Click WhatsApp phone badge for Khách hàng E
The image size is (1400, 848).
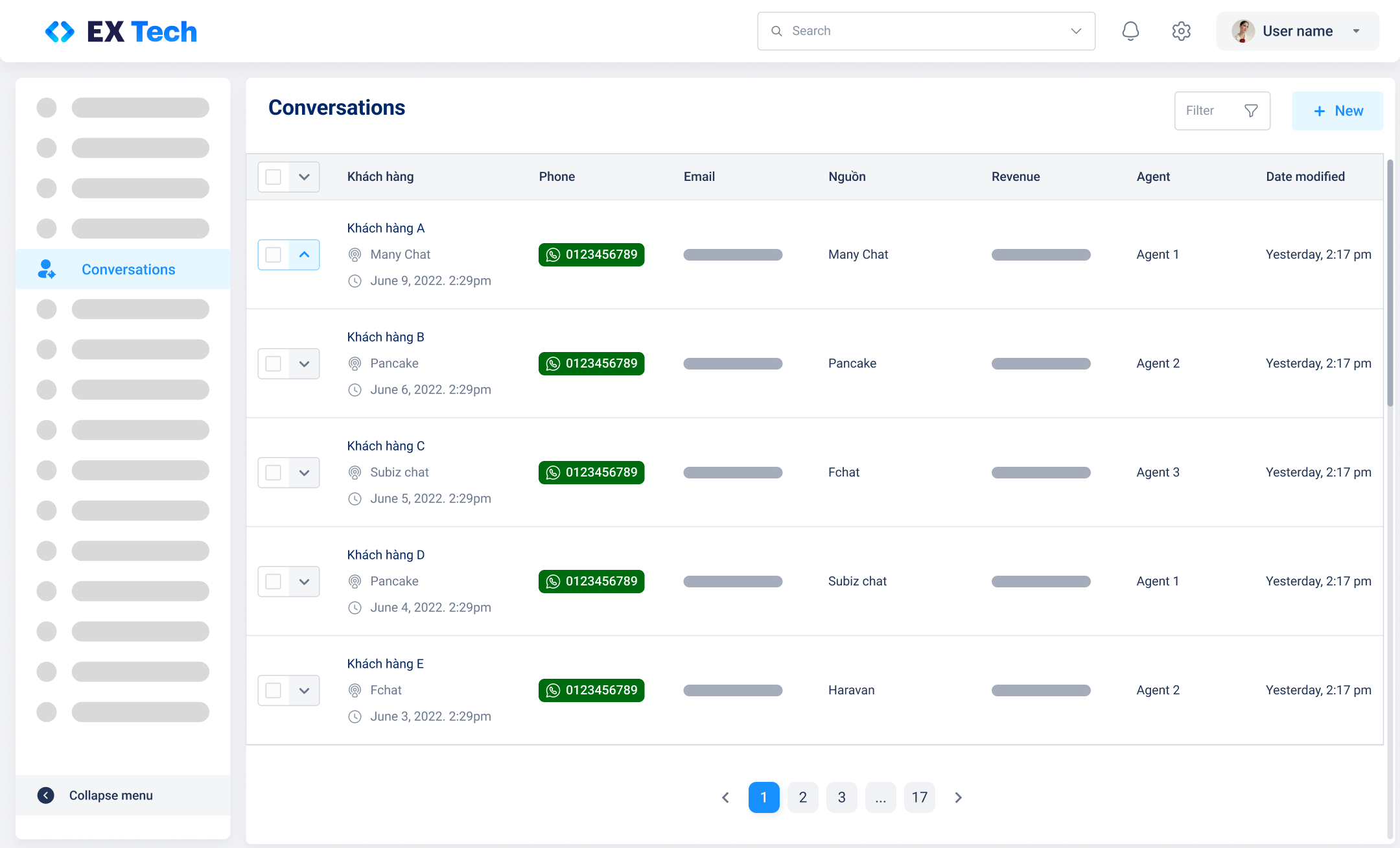591,690
